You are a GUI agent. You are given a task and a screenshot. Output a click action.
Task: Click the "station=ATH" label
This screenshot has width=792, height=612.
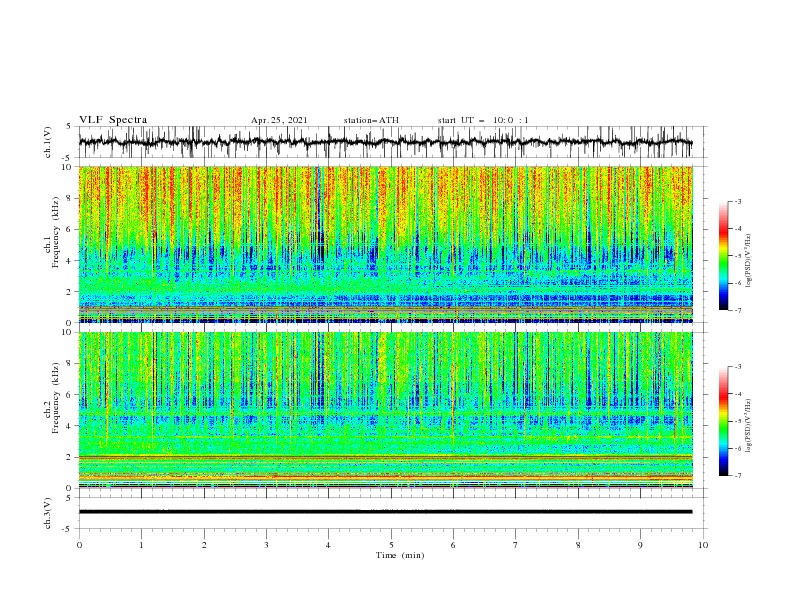point(371,120)
